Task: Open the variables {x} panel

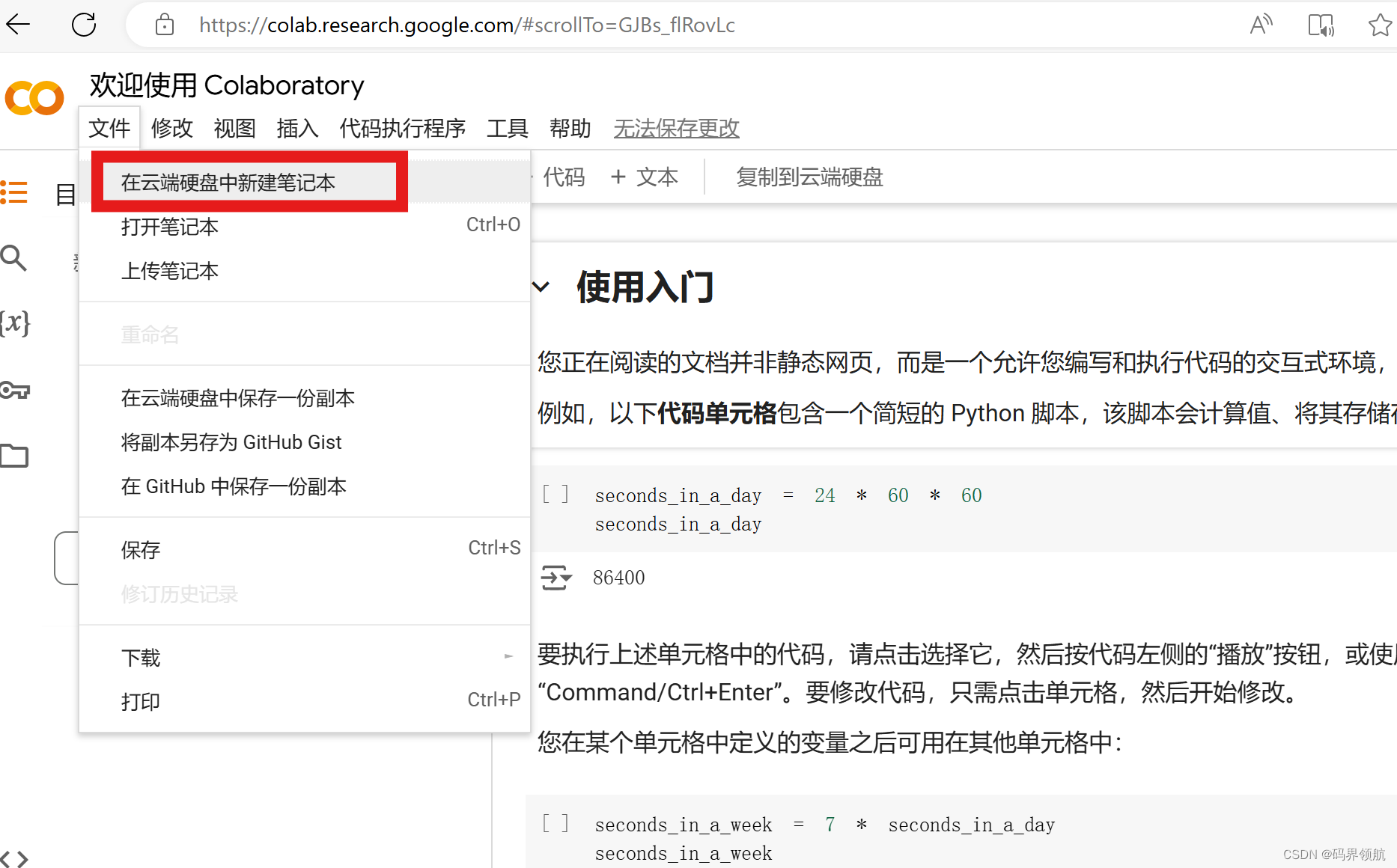Action: (x=14, y=323)
